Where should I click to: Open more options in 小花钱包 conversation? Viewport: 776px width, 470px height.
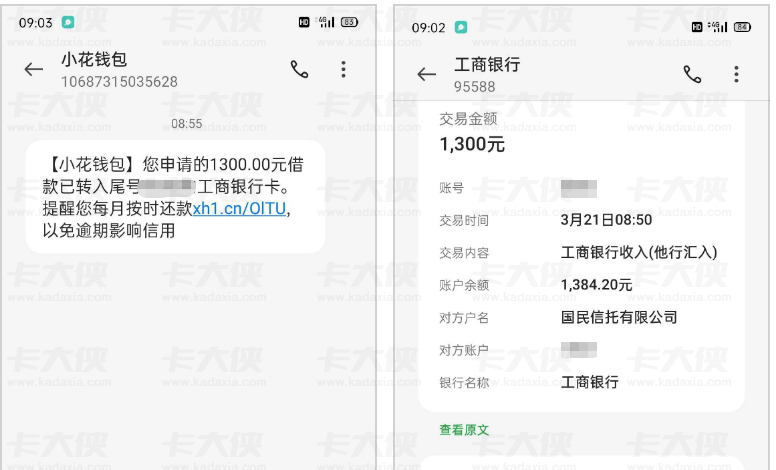click(x=343, y=69)
